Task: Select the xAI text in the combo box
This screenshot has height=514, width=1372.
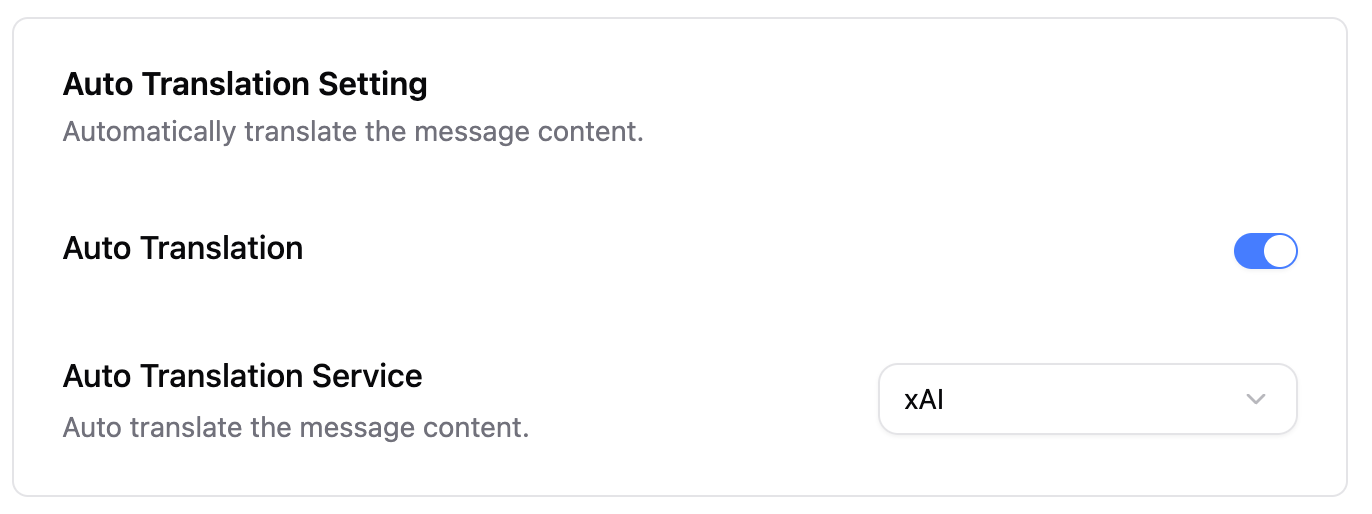Action: pyautogui.click(x=924, y=400)
